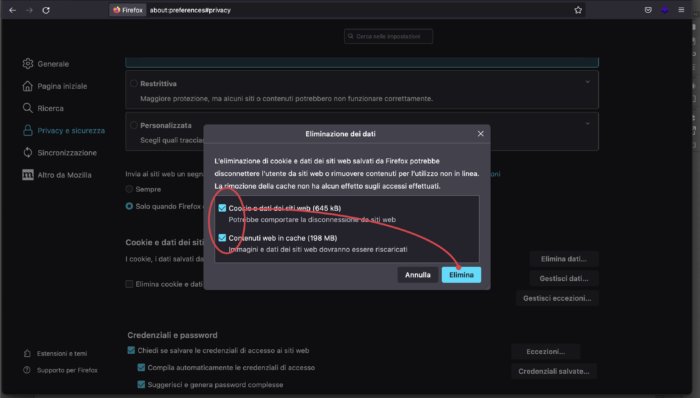700x398 pixels.
Task: Select the Restrittiva protection radio button
Action: (x=133, y=83)
